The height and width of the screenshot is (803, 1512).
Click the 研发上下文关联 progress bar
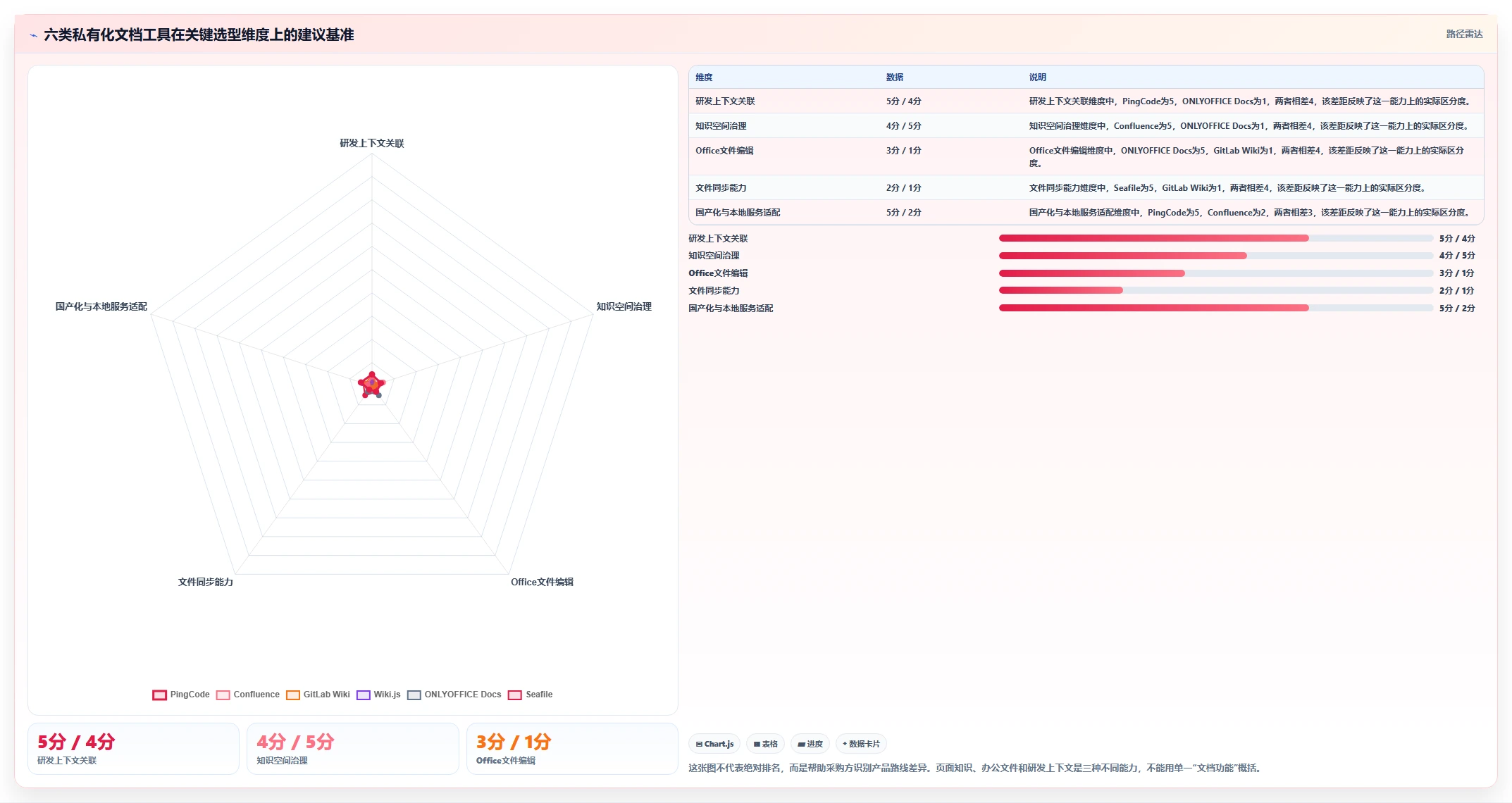[1216, 238]
